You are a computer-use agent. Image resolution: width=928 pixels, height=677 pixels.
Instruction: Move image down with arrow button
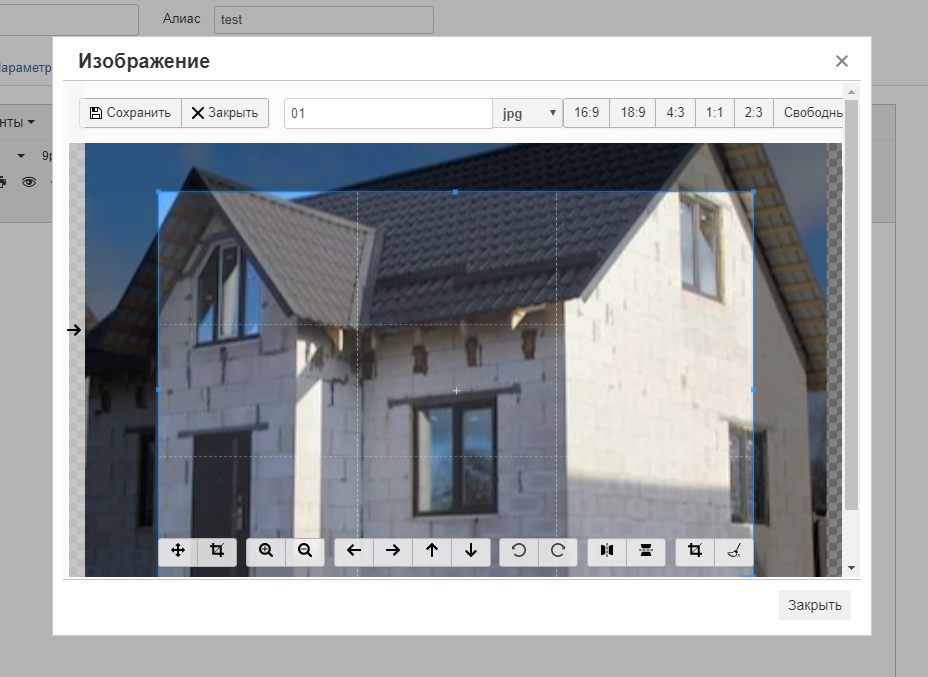pyautogui.click(x=471, y=551)
